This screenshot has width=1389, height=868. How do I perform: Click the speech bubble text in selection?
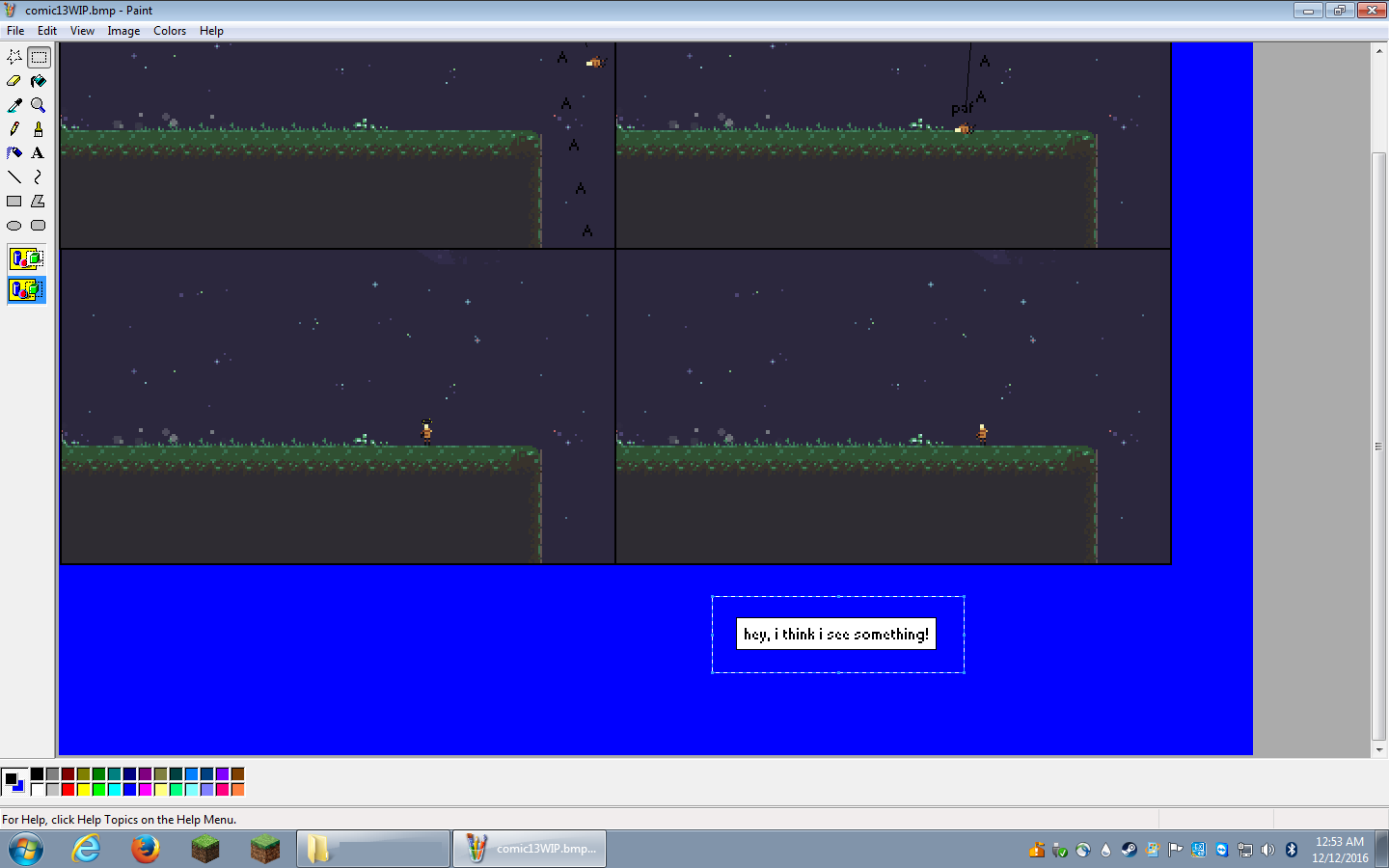[x=836, y=634]
